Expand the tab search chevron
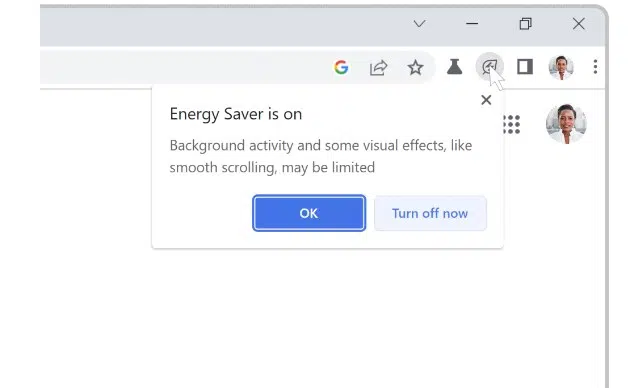This screenshot has width=630, height=388. [x=419, y=24]
